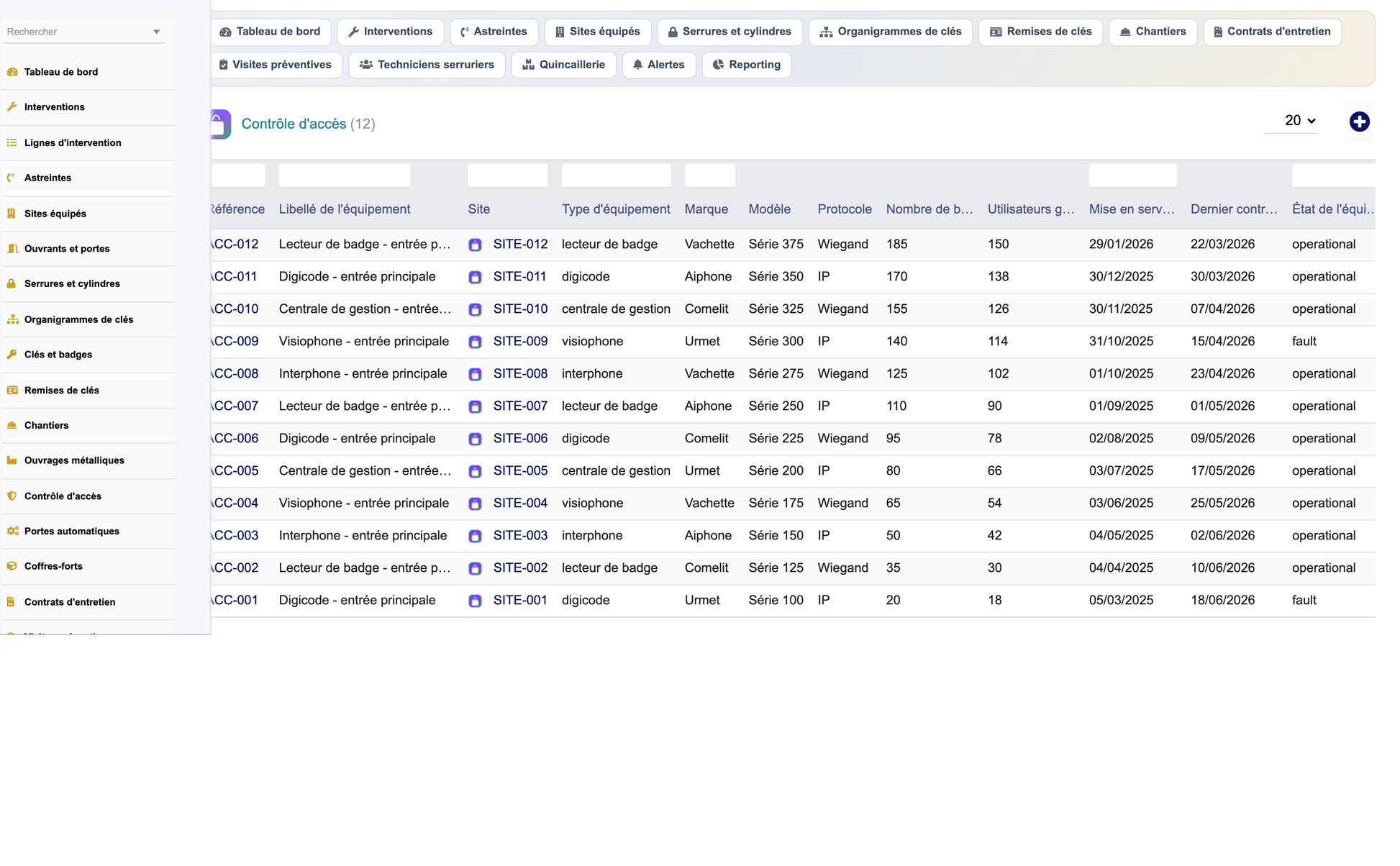Open record ACC-012 link
Screen dimensions: 1400x866
click(x=235, y=245)
